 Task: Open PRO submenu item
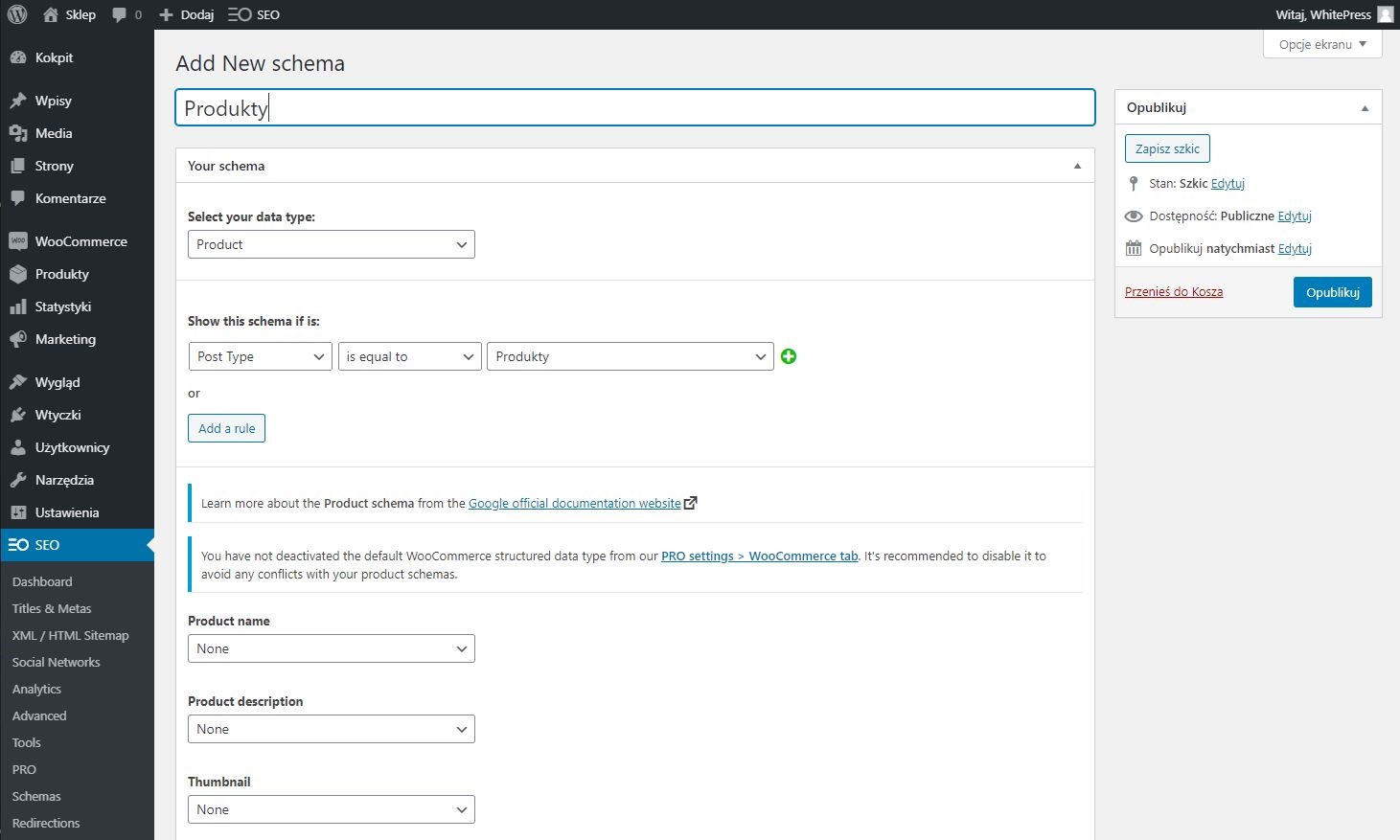pos(24,769)
